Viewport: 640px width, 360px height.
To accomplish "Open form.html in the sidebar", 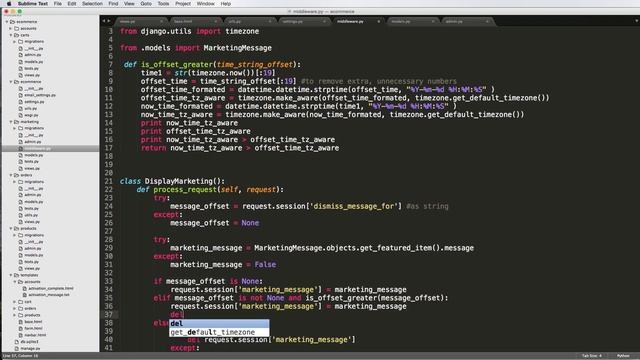I will [x=33, y=328].
